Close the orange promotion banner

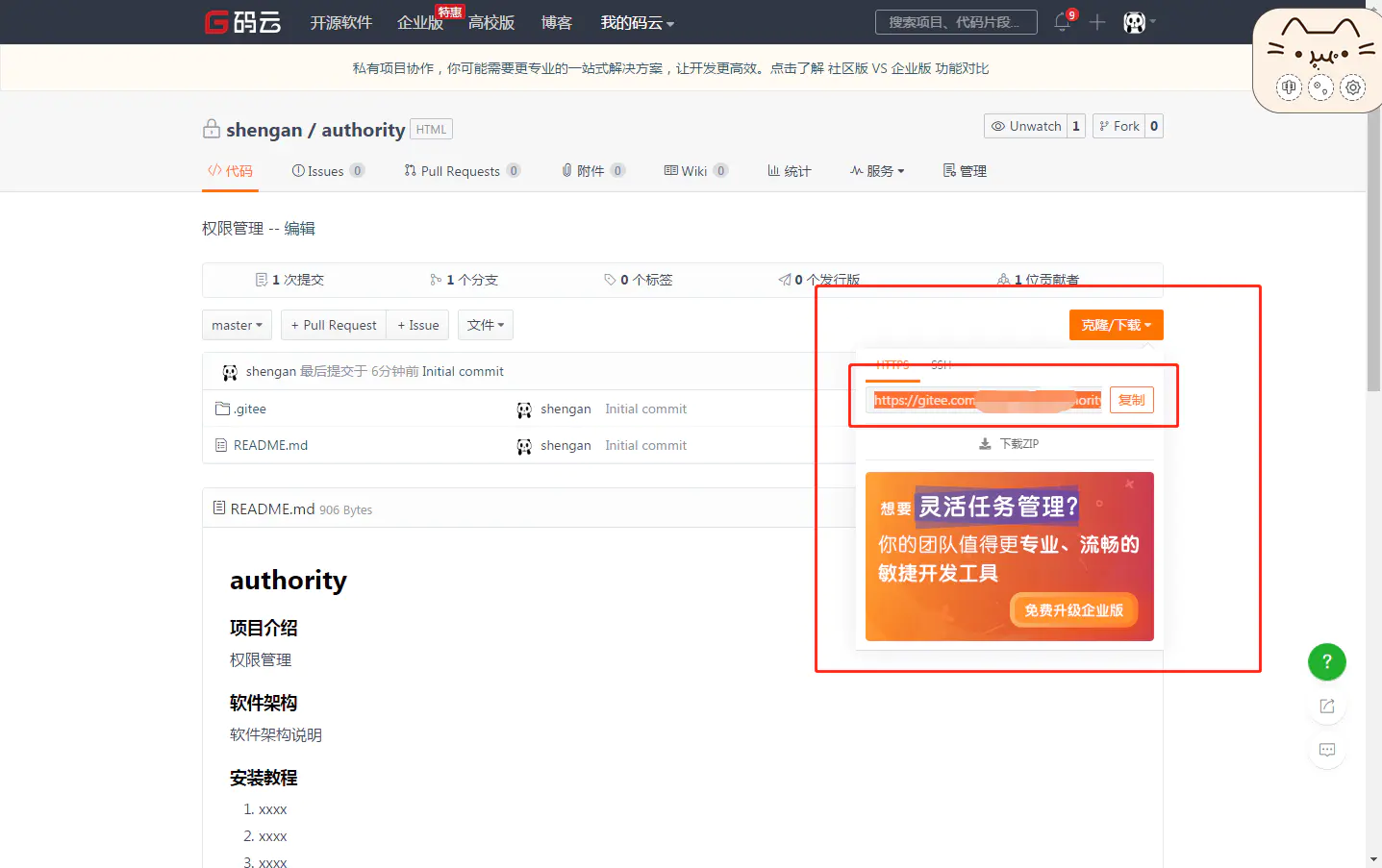point(1130,484)
